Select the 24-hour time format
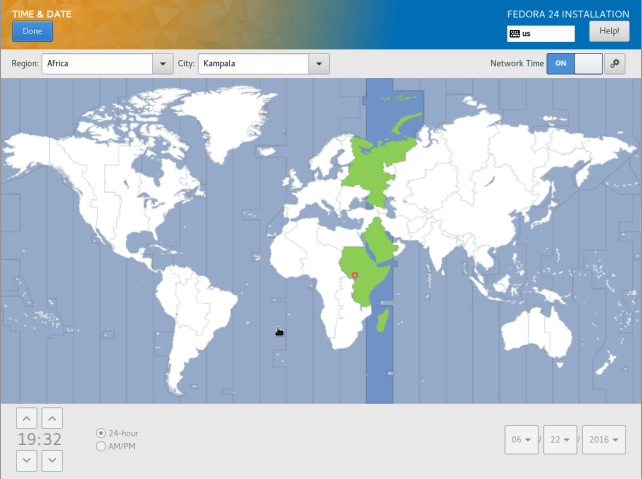Screen dimensions: 642x479 click(x=117, y=433)
